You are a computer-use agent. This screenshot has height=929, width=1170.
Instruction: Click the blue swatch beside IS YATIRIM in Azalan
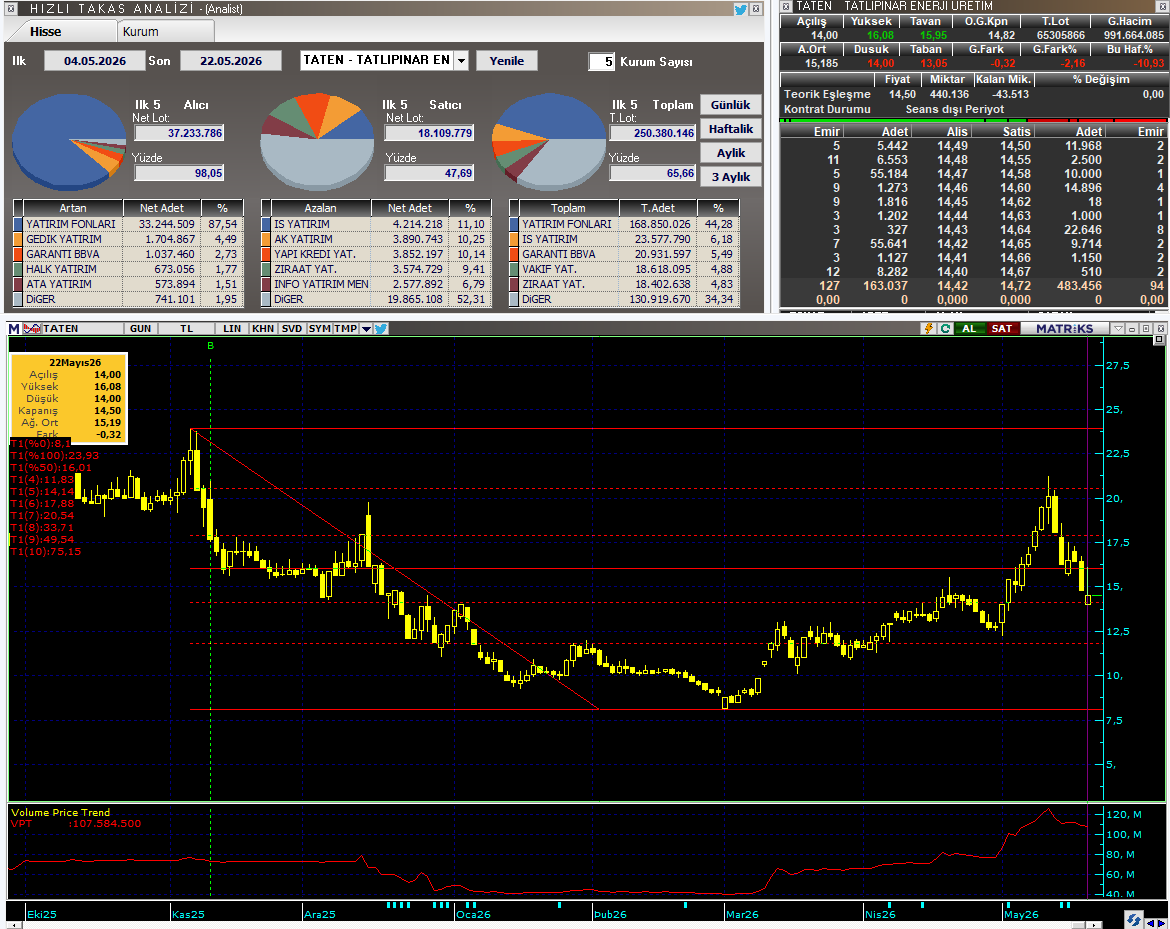[x=266, y=225]
